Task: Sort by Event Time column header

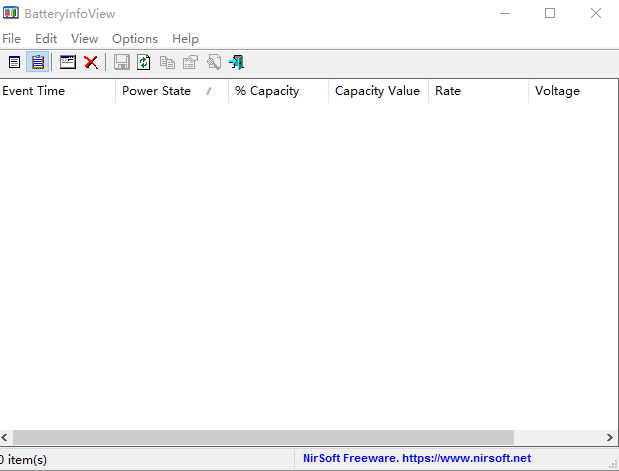Action: click(x=58, y=91)
